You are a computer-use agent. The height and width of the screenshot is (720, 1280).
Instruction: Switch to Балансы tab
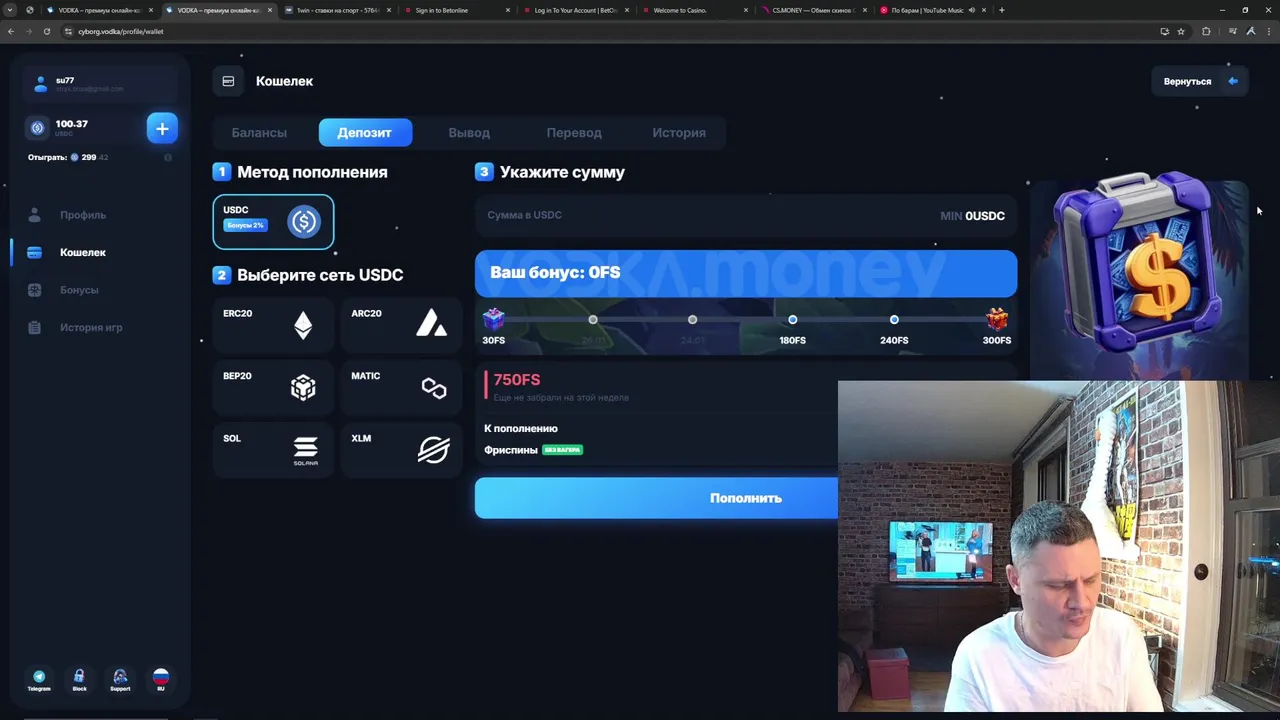pyautogui.click(x=259, y=132)
